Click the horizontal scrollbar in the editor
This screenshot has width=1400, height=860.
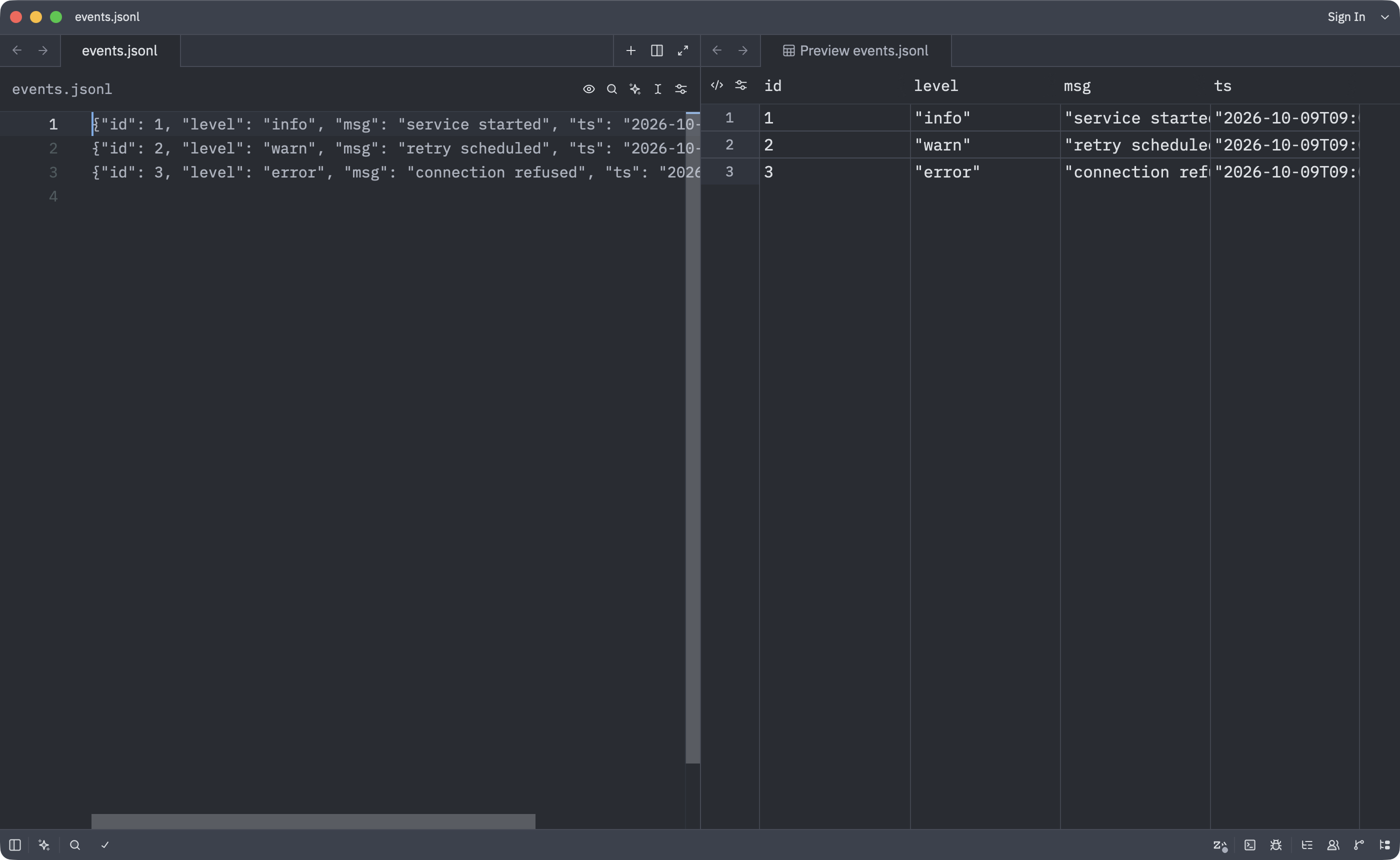coord(313,821)
